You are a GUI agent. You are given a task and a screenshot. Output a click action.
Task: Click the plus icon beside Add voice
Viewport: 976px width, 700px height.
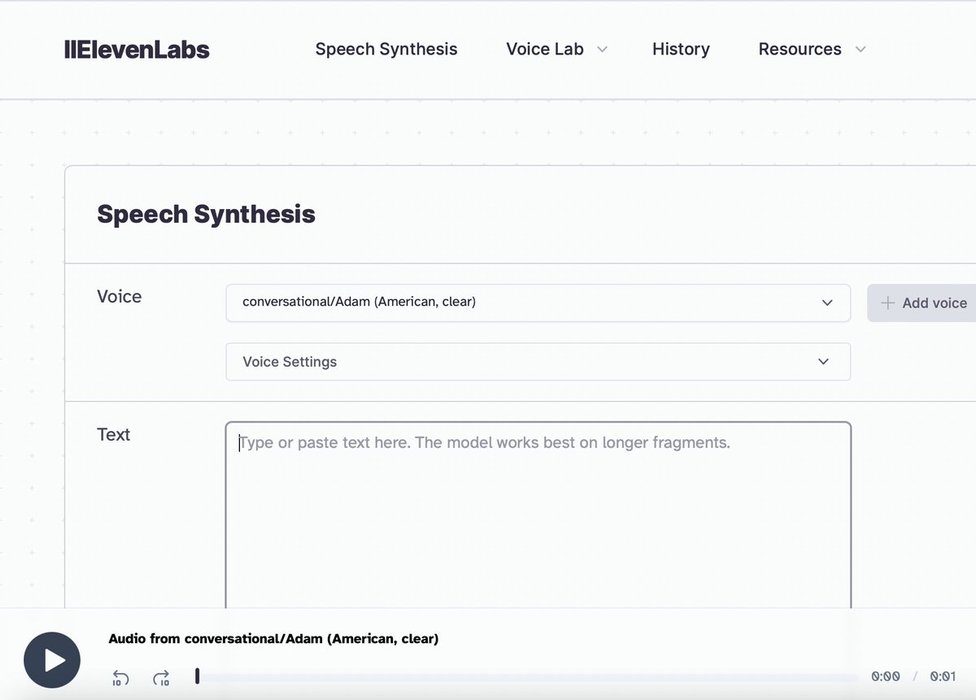(x=887, y=303)
